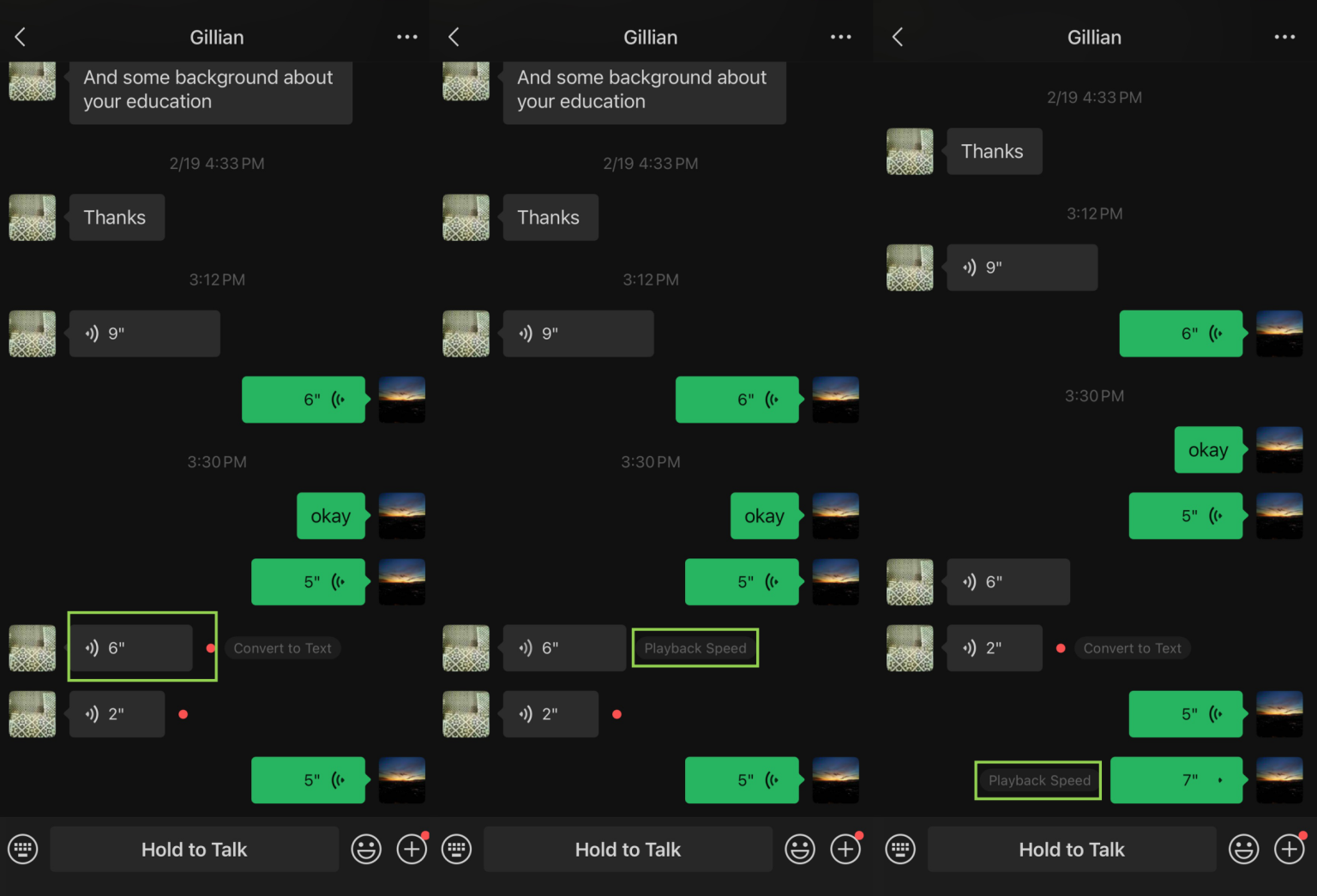Play the 2" unread voice message

[x=117, y=713]
